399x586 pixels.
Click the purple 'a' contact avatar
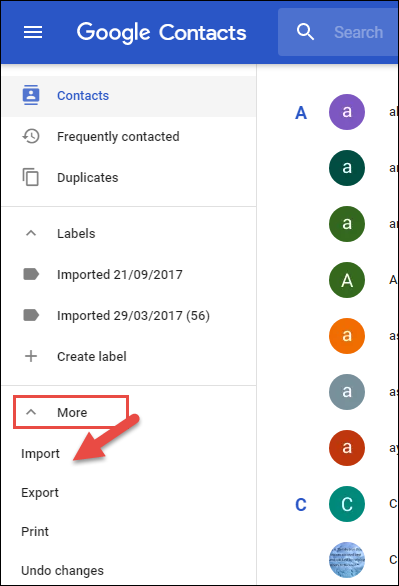coord(347,112)
